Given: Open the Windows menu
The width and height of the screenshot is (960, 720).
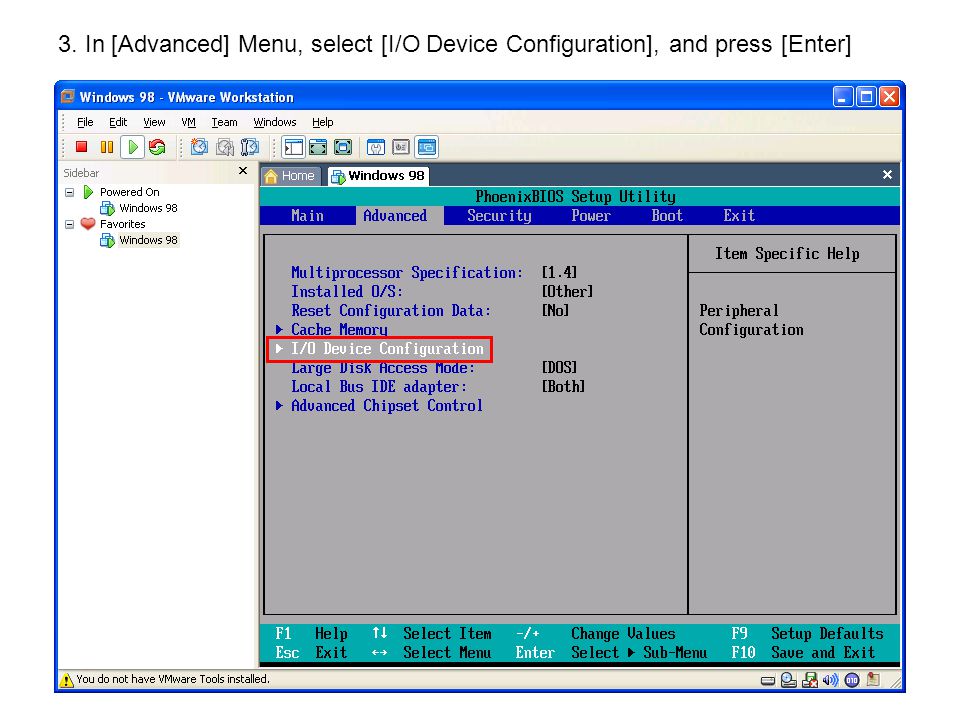Looking at the screenshot, I should [x=275, y=122].
